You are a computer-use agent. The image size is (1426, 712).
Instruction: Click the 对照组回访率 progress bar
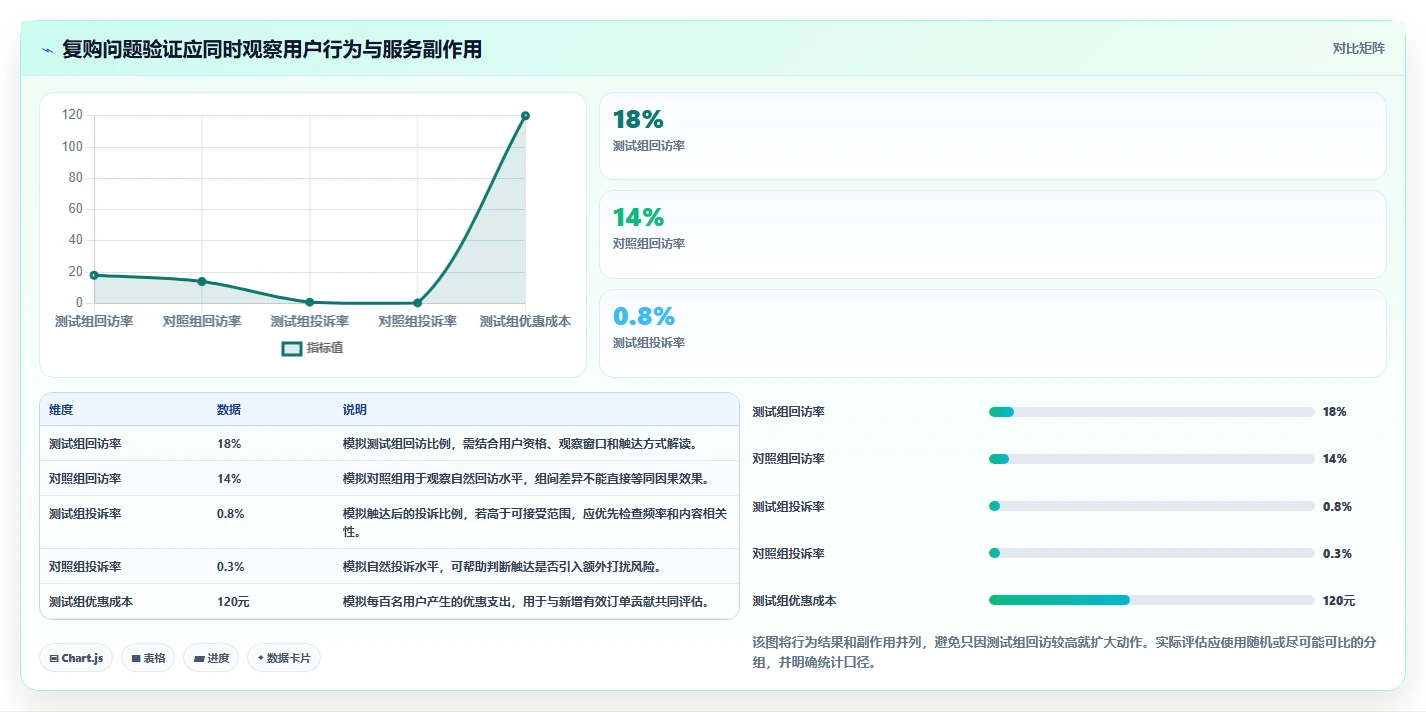pyautogui.click(x=1151, y=459)
